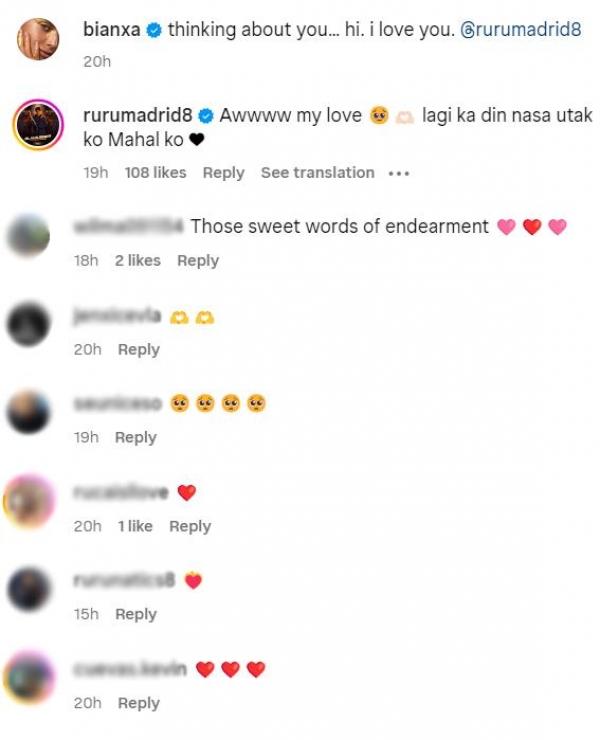This screenshot has height=740, width=600.
Task: Open the blurred avatar beside three red hearts comment
Action: (29, 678)
